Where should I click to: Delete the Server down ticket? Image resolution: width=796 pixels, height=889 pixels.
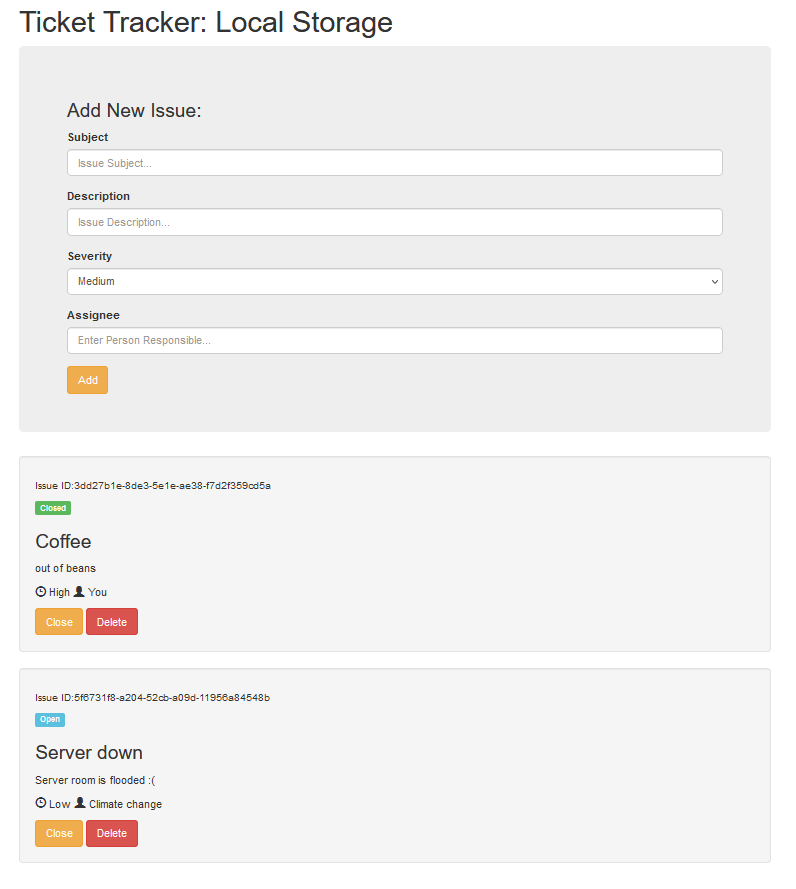111,833
